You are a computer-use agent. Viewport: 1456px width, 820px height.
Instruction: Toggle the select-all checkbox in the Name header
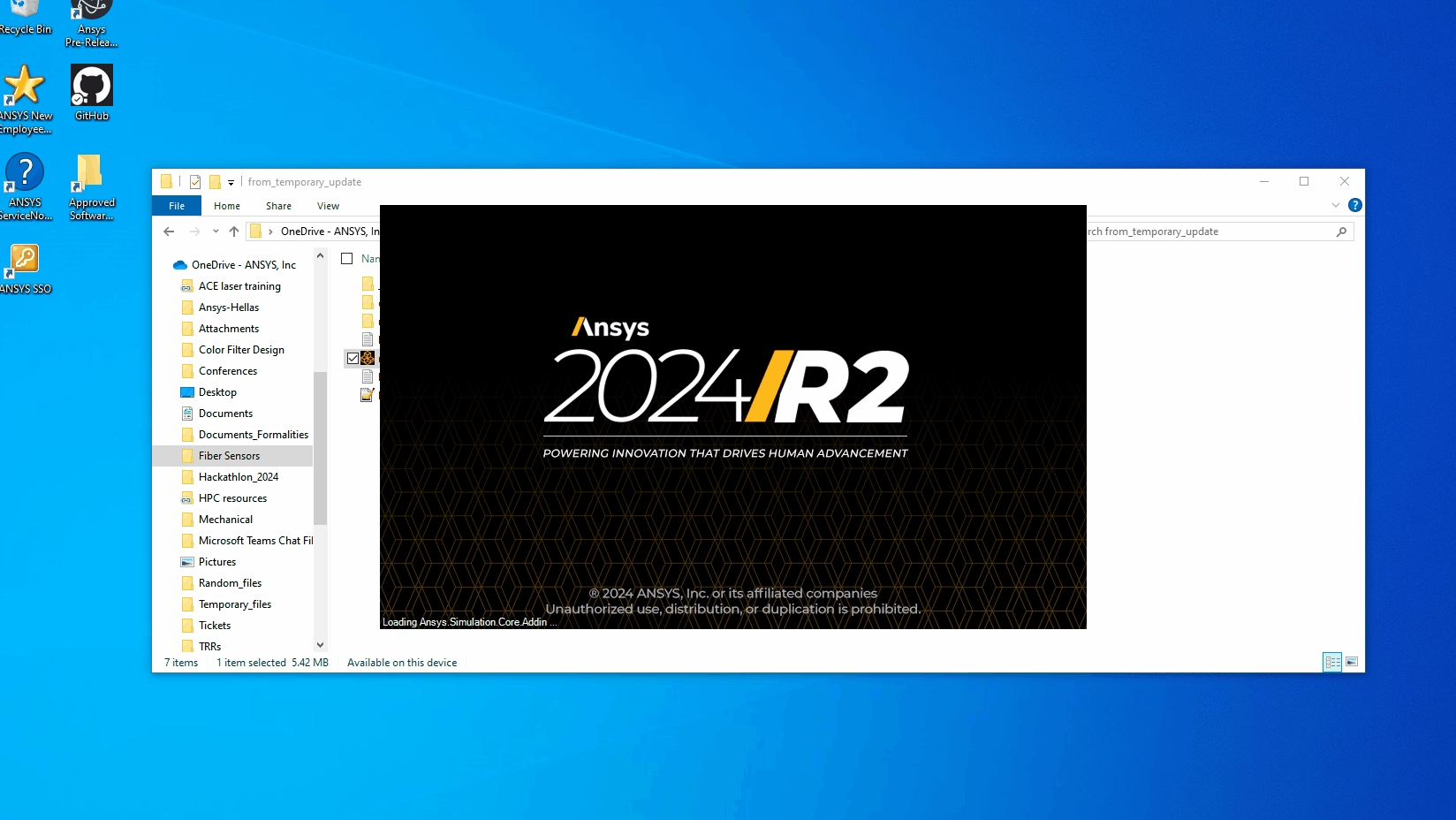pyautogui.click(x=347, y=259)
